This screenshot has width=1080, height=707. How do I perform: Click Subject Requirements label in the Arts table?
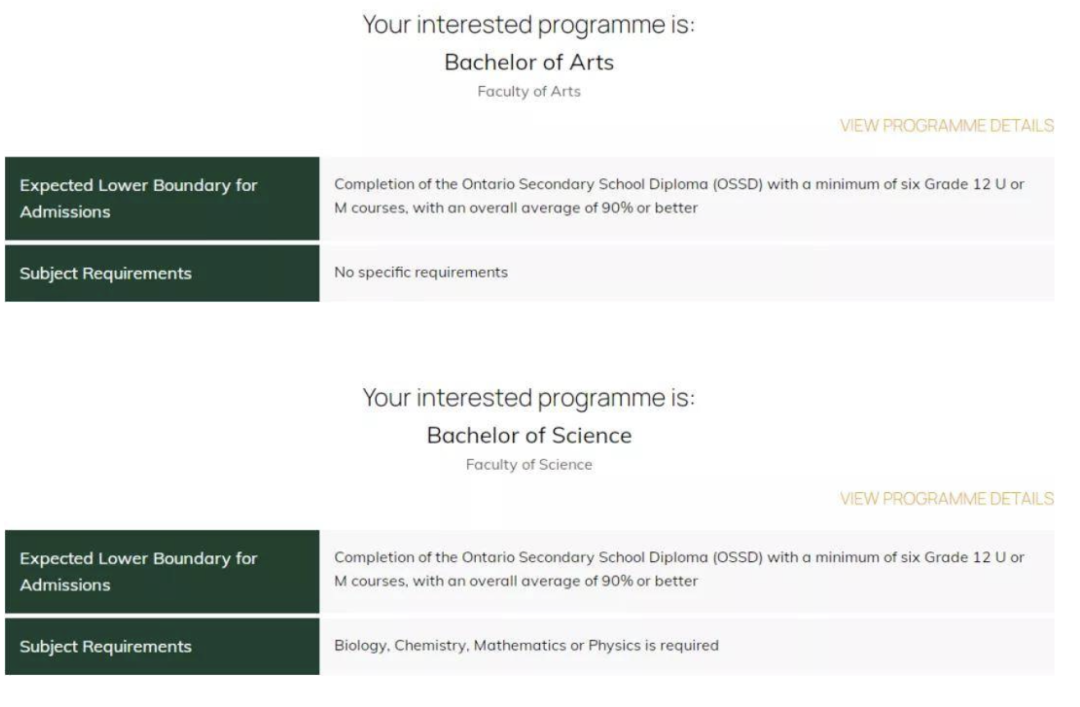click(106, 273)
